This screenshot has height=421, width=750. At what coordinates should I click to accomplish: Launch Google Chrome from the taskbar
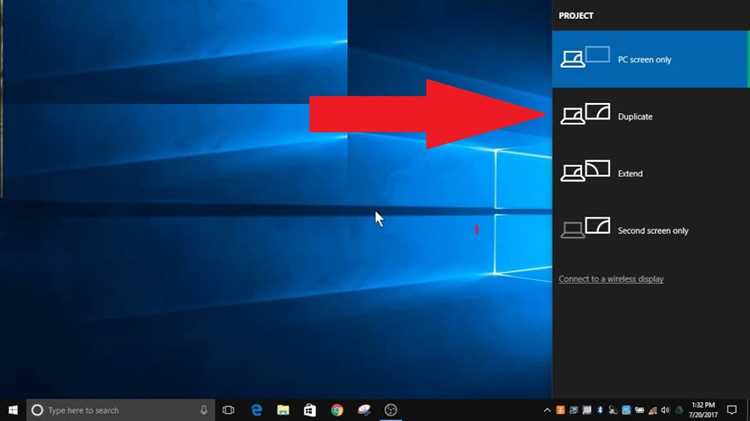337,410
